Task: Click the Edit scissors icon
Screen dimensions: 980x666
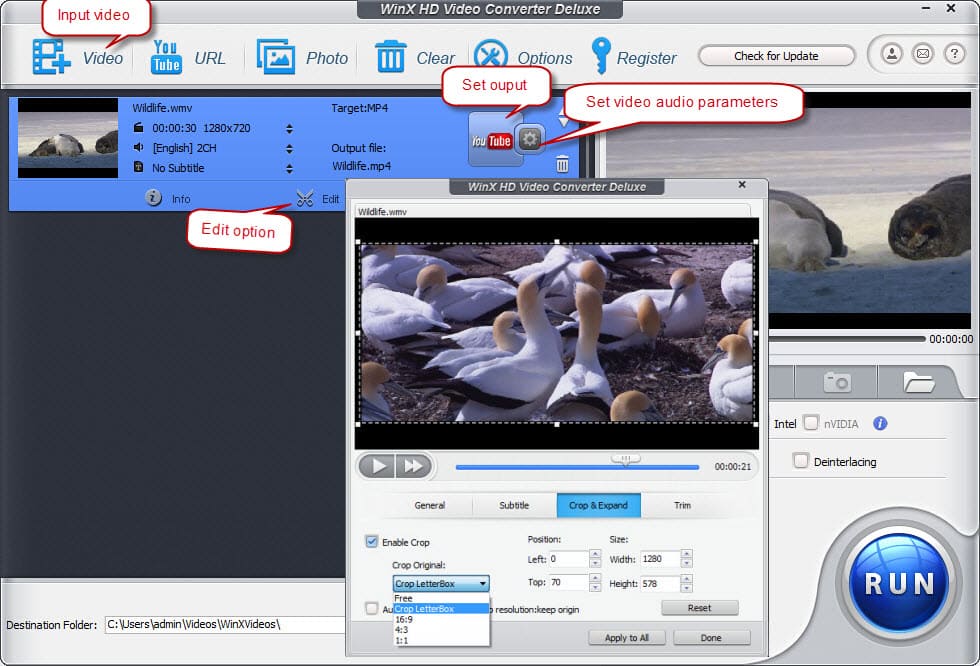Action: pos(305,198)
